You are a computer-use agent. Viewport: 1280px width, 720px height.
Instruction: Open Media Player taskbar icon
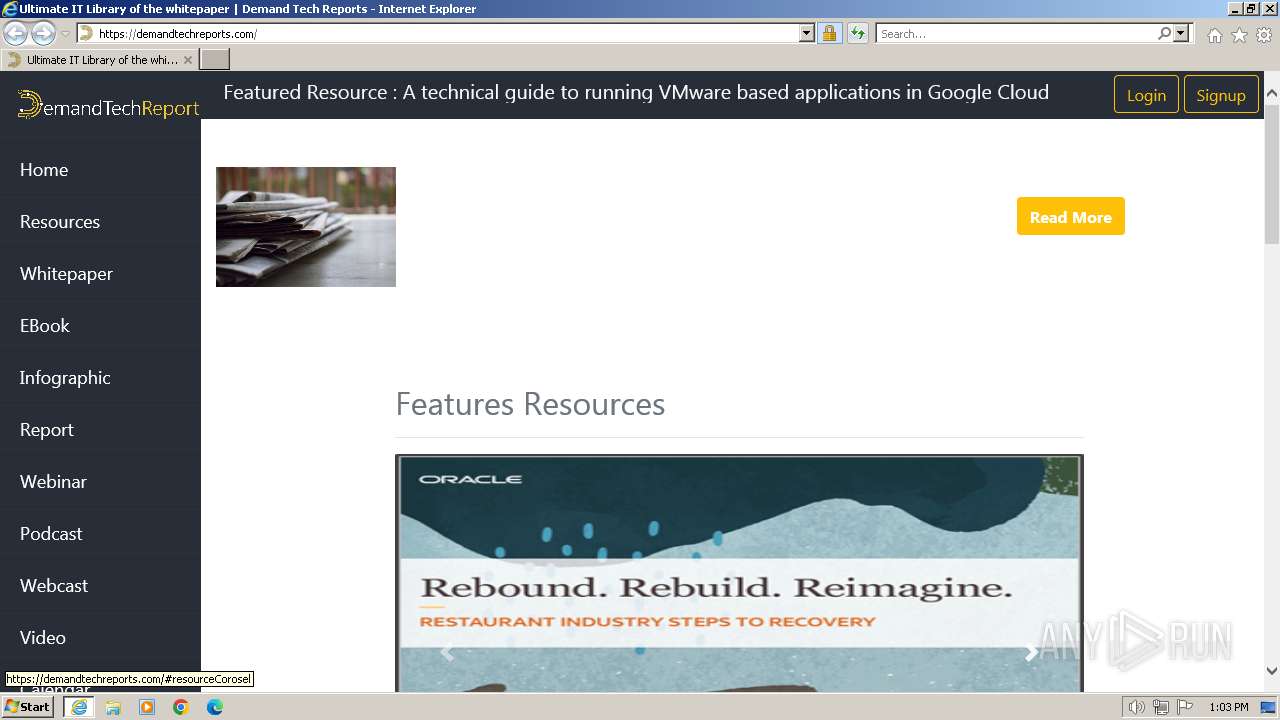(147, 707)
